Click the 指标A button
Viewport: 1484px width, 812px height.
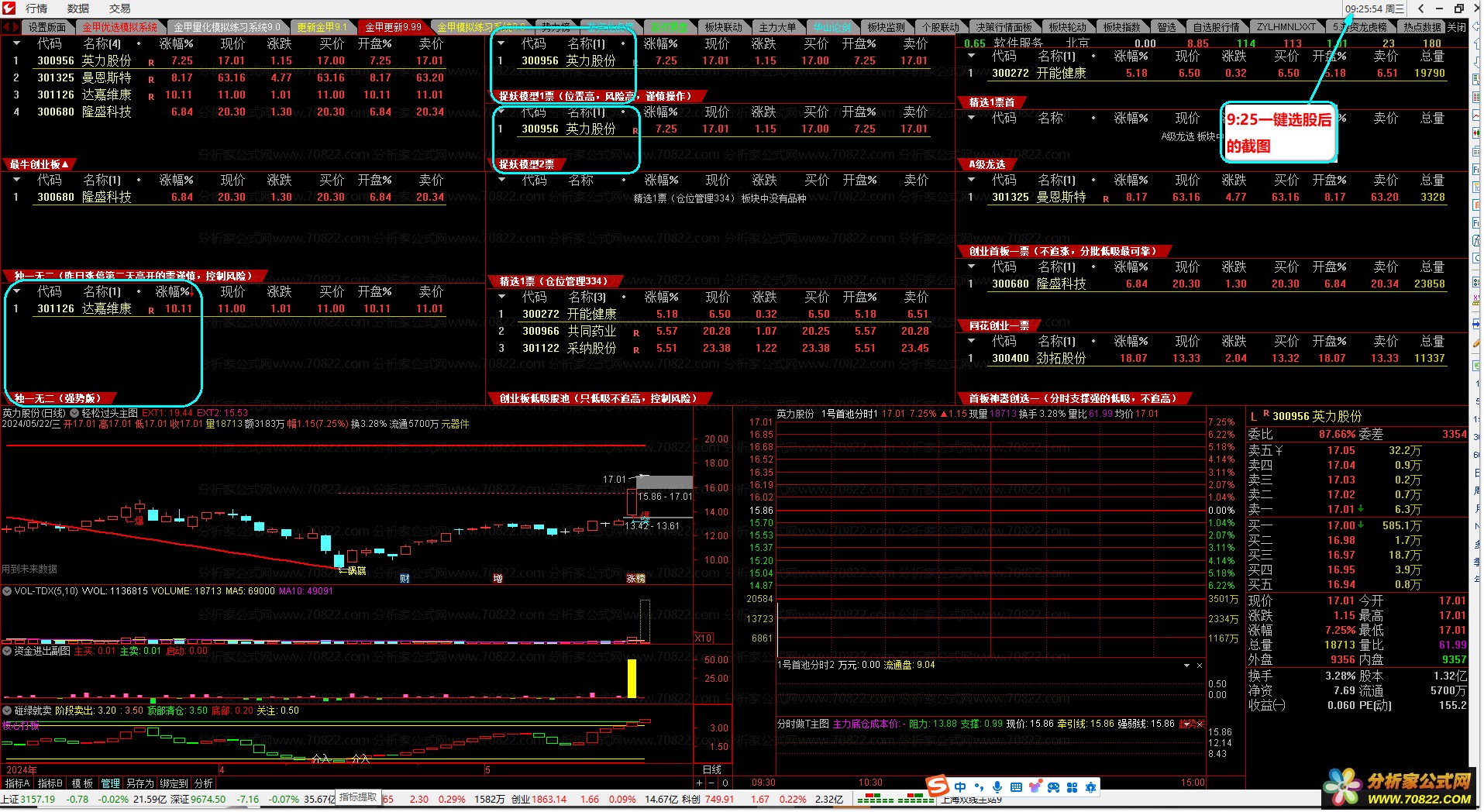click(x=17, y=783)
